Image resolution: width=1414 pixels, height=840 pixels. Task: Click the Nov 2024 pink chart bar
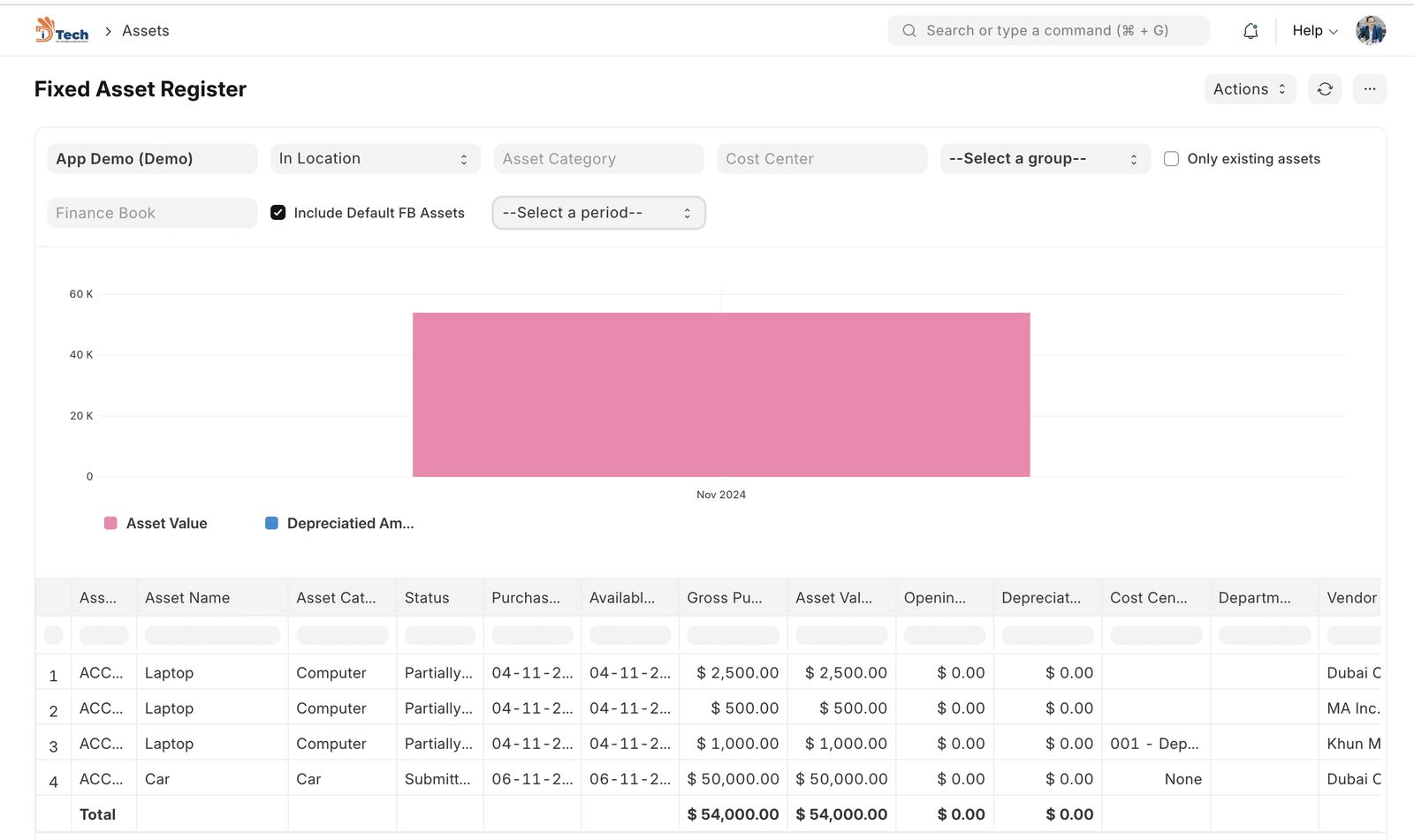pyautogui.click(x=721, y=395)
